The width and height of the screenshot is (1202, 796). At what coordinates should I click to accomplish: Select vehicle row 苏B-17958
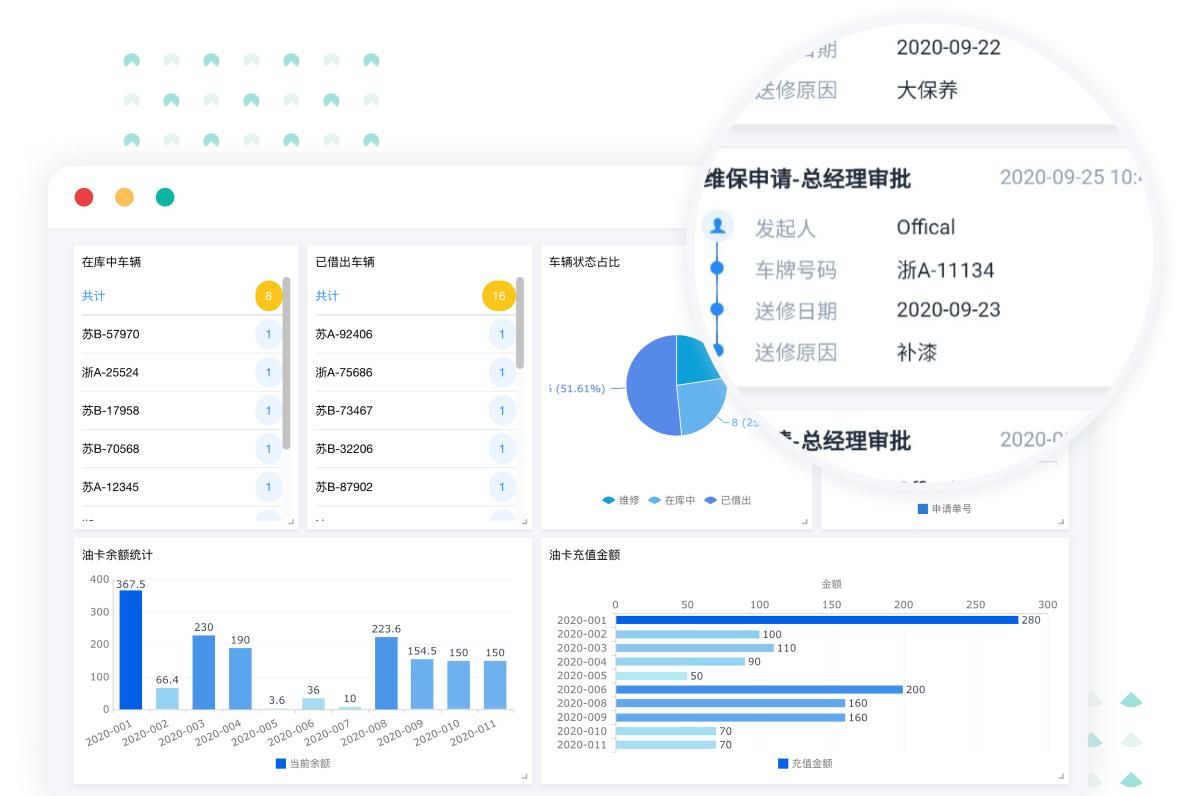click(x=181, y=410)
